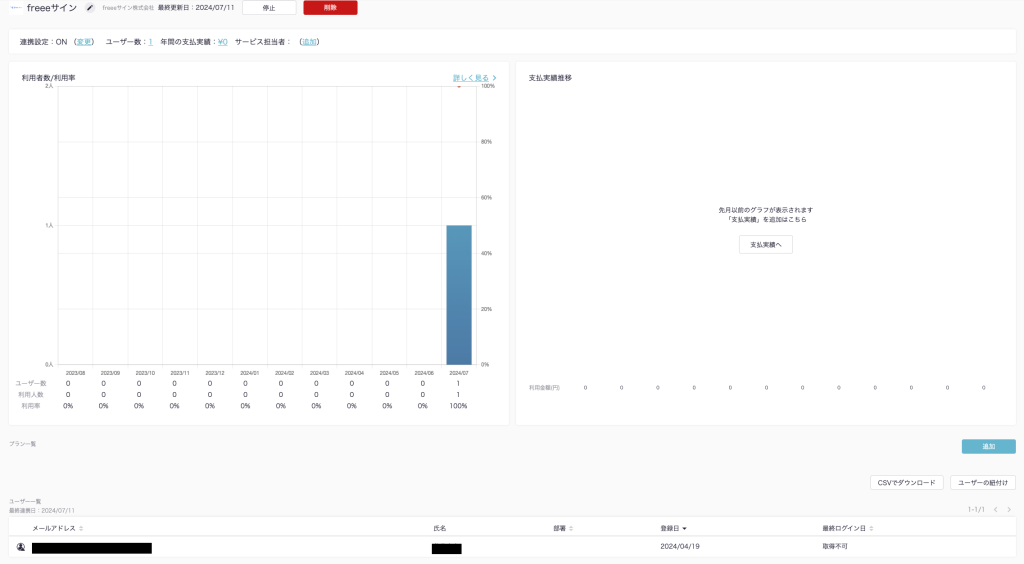Click 追加 link for サービス担当者

(x=309, y=42)
